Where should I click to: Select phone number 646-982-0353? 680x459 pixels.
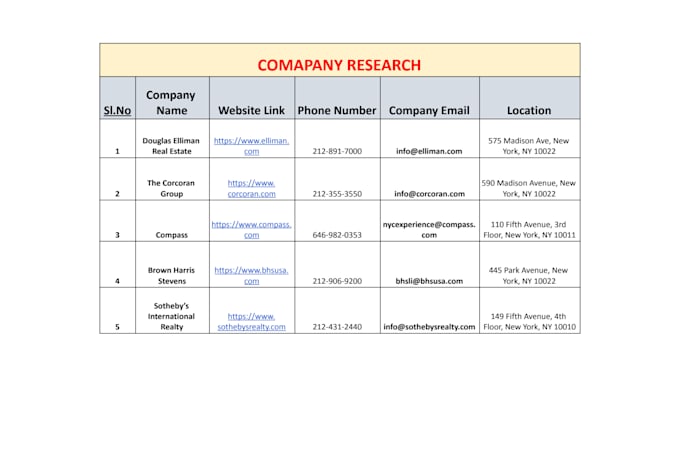[x=337, y=235]
